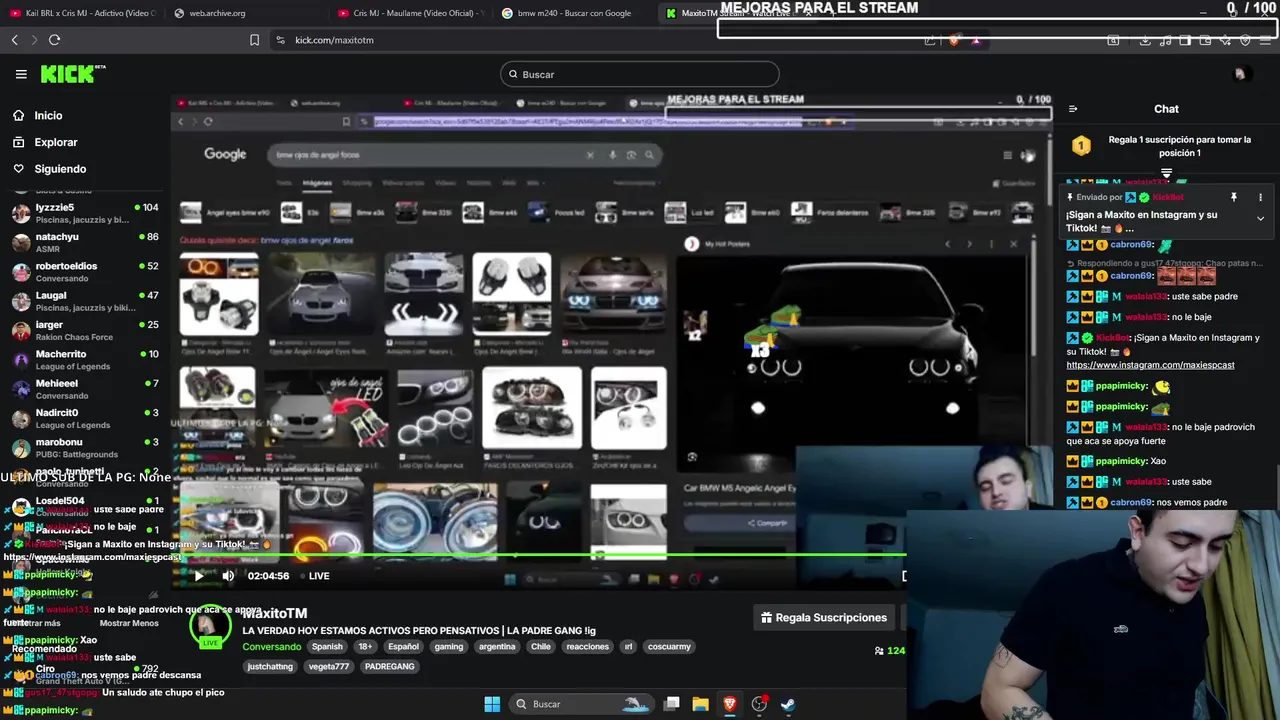
Task: Switch to bmw m240 Google tab
Action: tap(575, 13)
